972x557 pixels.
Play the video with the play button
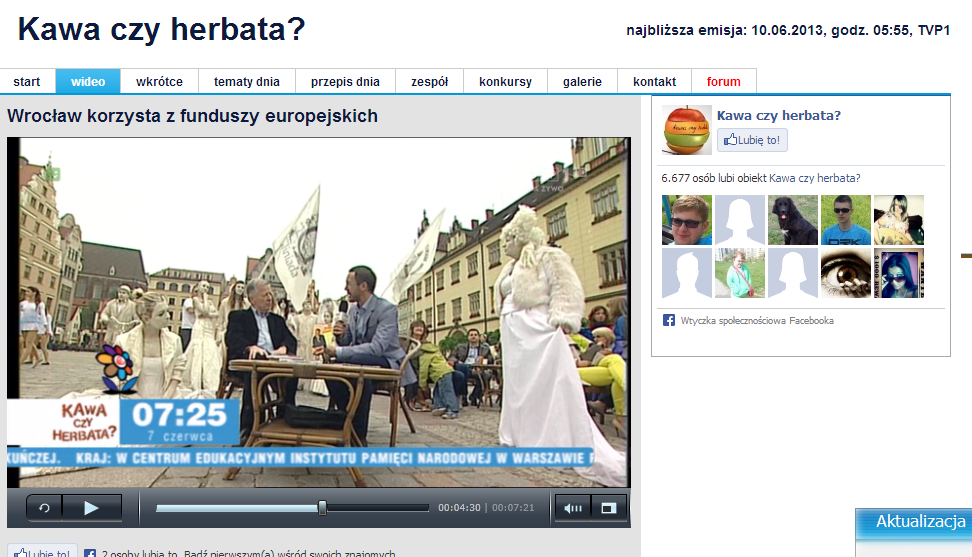[x=92, y=508]
